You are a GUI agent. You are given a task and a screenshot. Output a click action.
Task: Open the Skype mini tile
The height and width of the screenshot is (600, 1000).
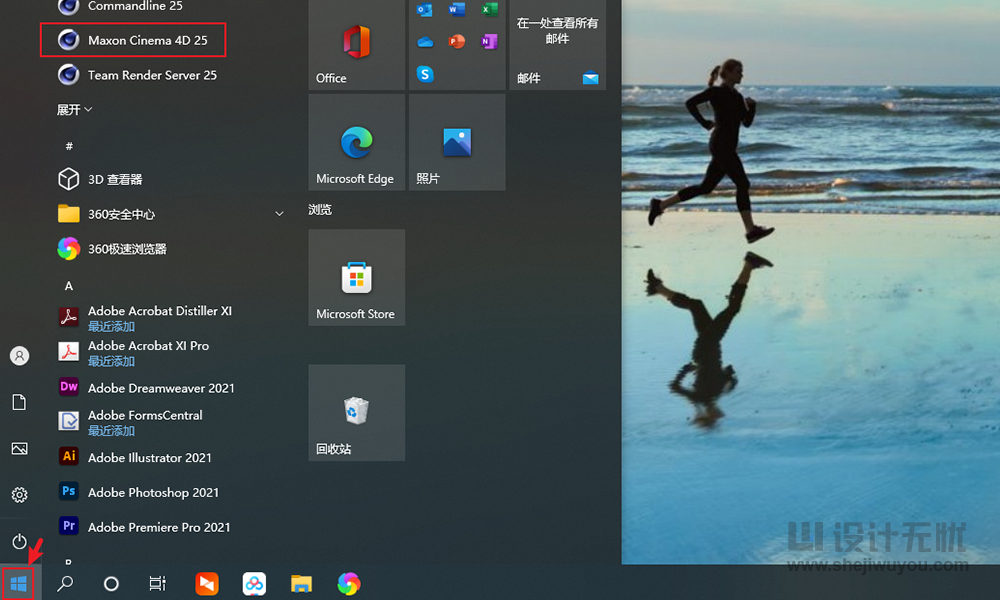425,74
